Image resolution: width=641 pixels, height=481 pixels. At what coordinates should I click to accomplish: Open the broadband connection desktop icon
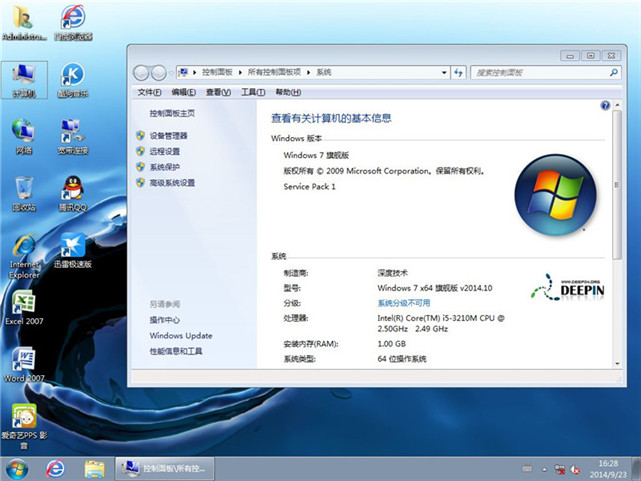[73, 136]
